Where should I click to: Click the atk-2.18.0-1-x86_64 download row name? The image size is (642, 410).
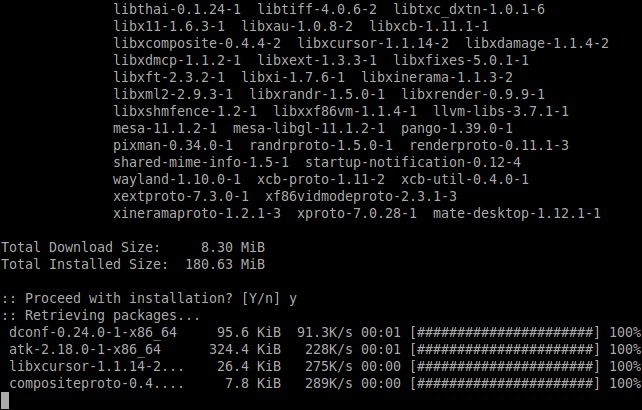85,349
